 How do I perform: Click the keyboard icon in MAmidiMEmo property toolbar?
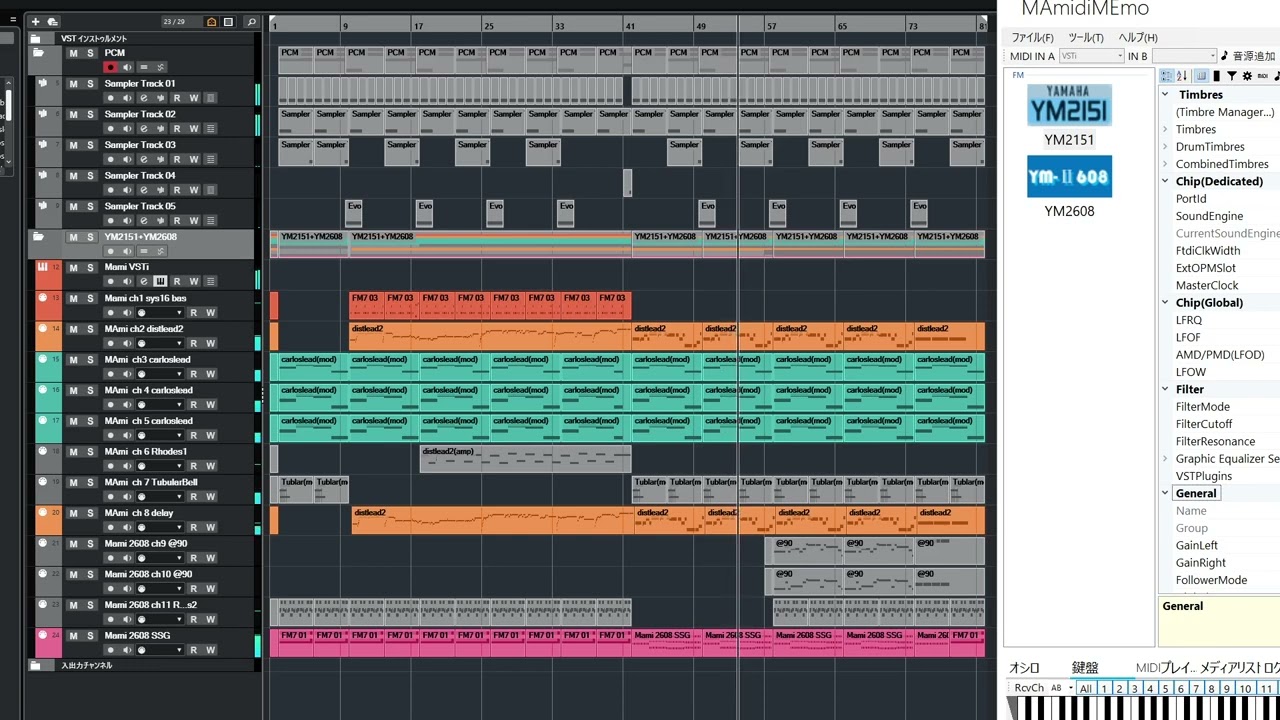(1201, 76)
